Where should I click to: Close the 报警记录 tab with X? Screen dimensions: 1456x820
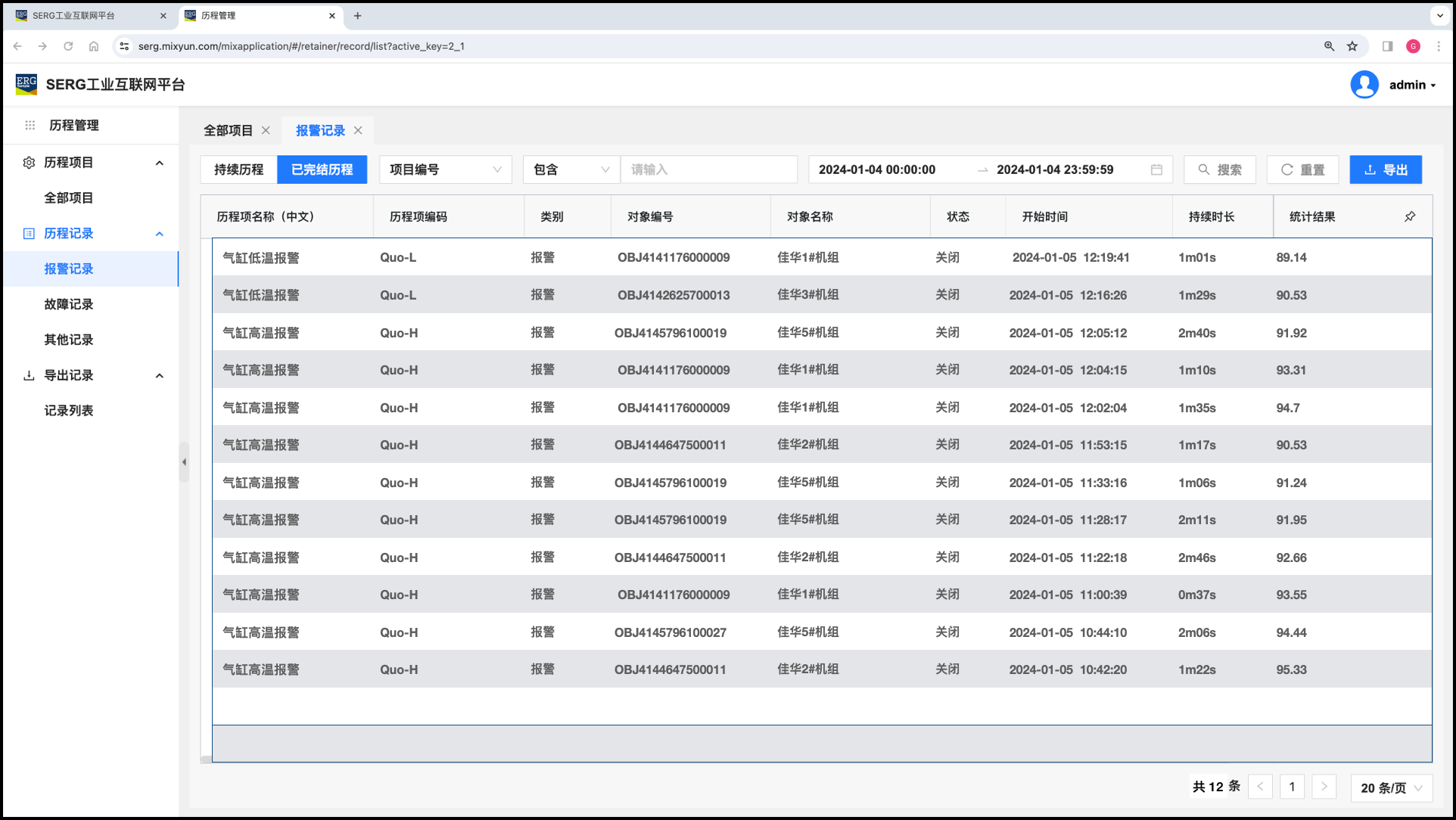click(x=358, y=130)
